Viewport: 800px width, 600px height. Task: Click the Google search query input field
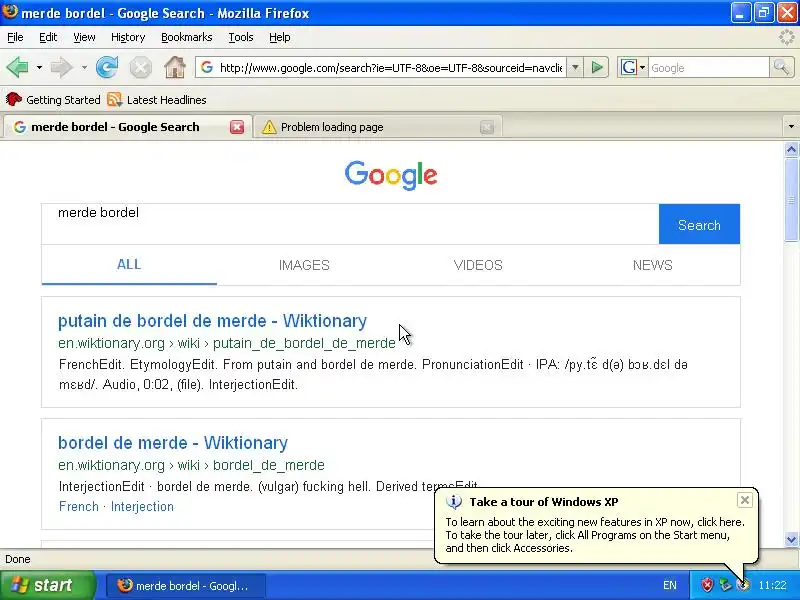tap(351, 224)
